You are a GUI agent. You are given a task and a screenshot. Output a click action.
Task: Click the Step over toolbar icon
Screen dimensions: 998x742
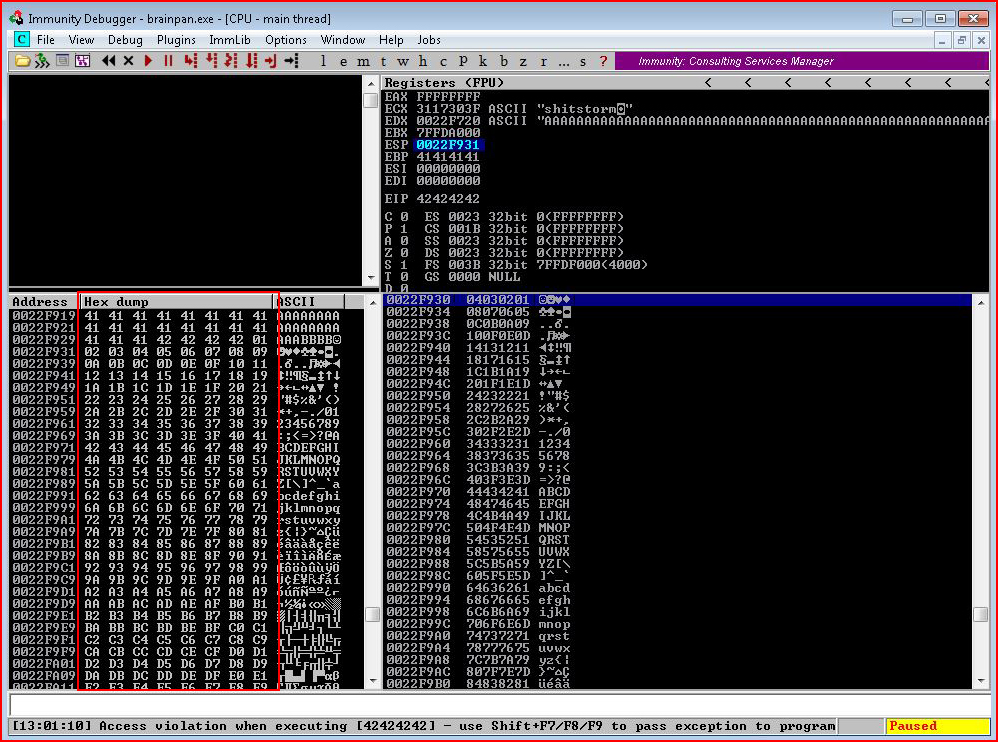[211, 61]
